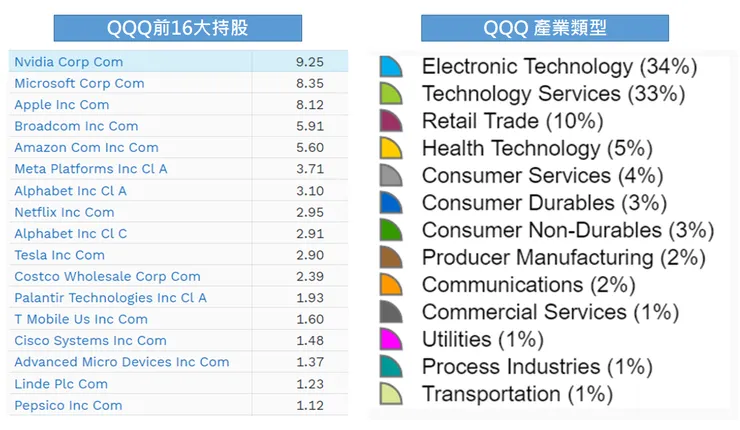This screenshot has height=430, width=740.
Task: Open the Nvidia Corp Com link
Action: point(68,62)
